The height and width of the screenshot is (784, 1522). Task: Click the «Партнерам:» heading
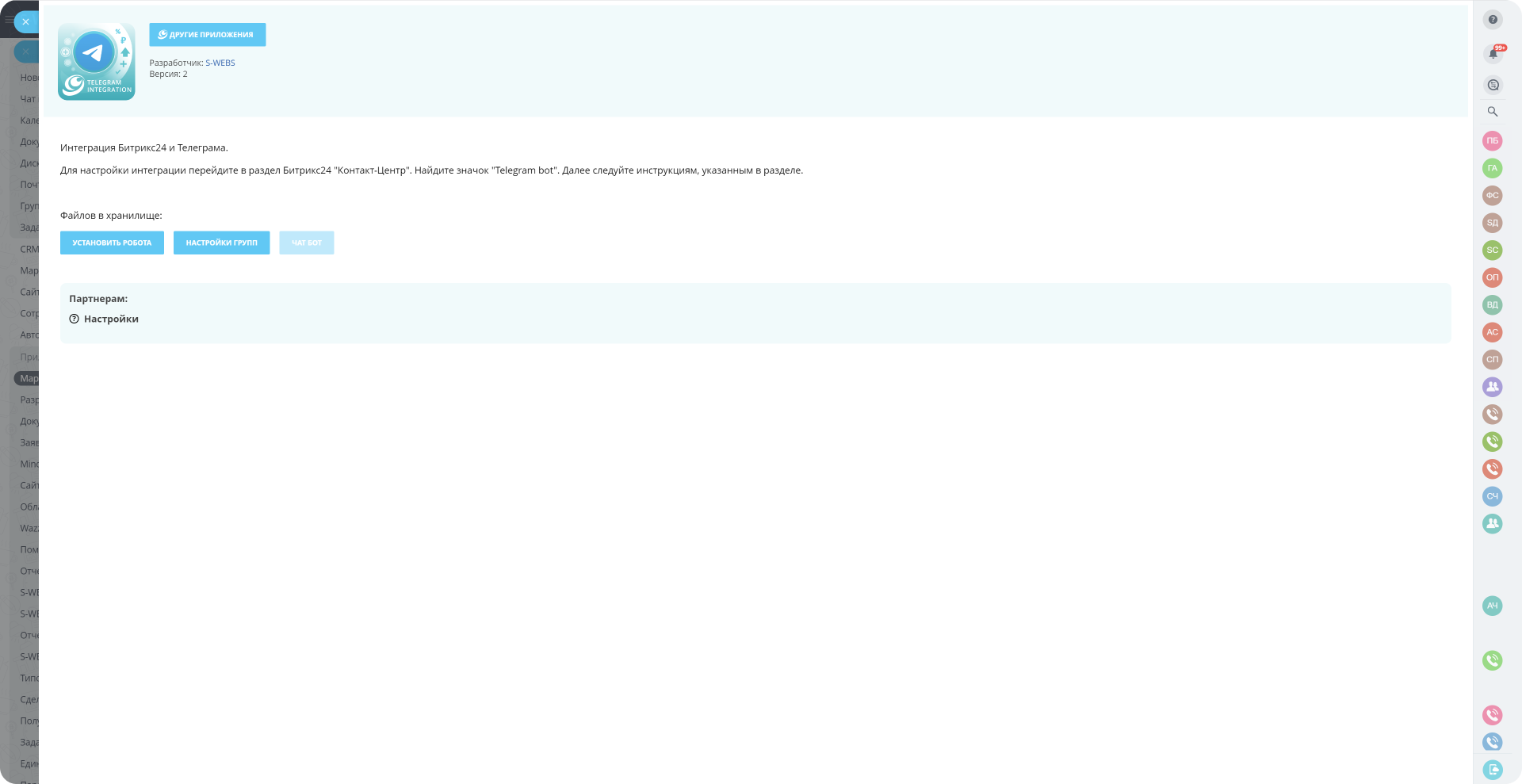pos(98,299)
